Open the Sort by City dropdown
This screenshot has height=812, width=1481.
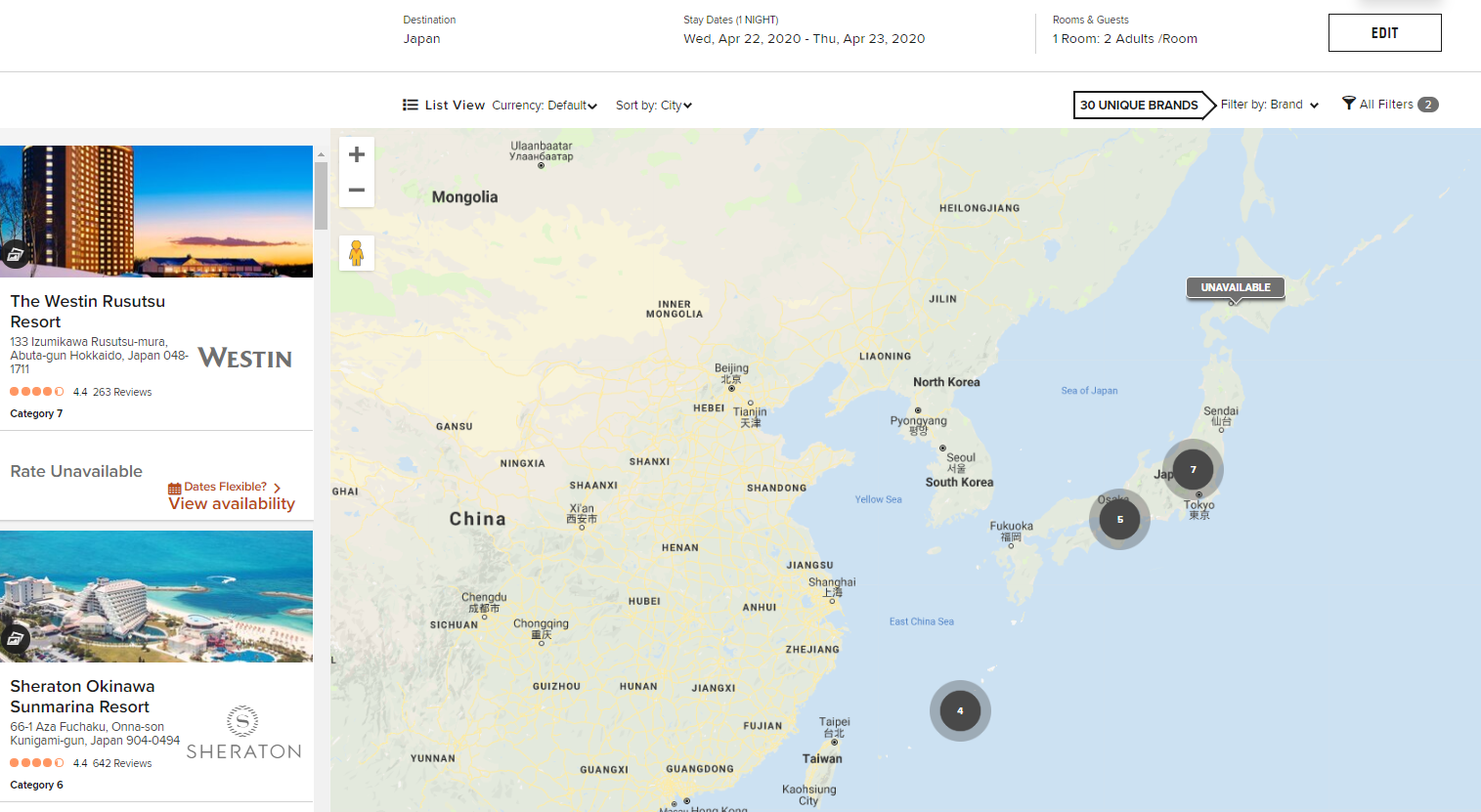654,106
